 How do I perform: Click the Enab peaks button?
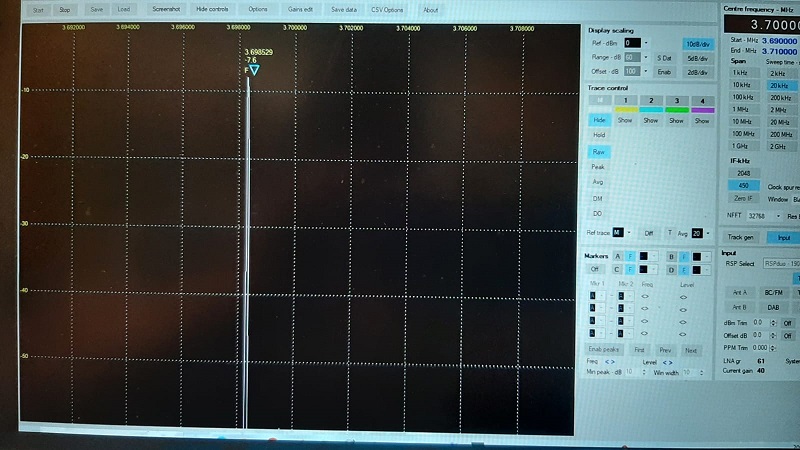point(603,350)
